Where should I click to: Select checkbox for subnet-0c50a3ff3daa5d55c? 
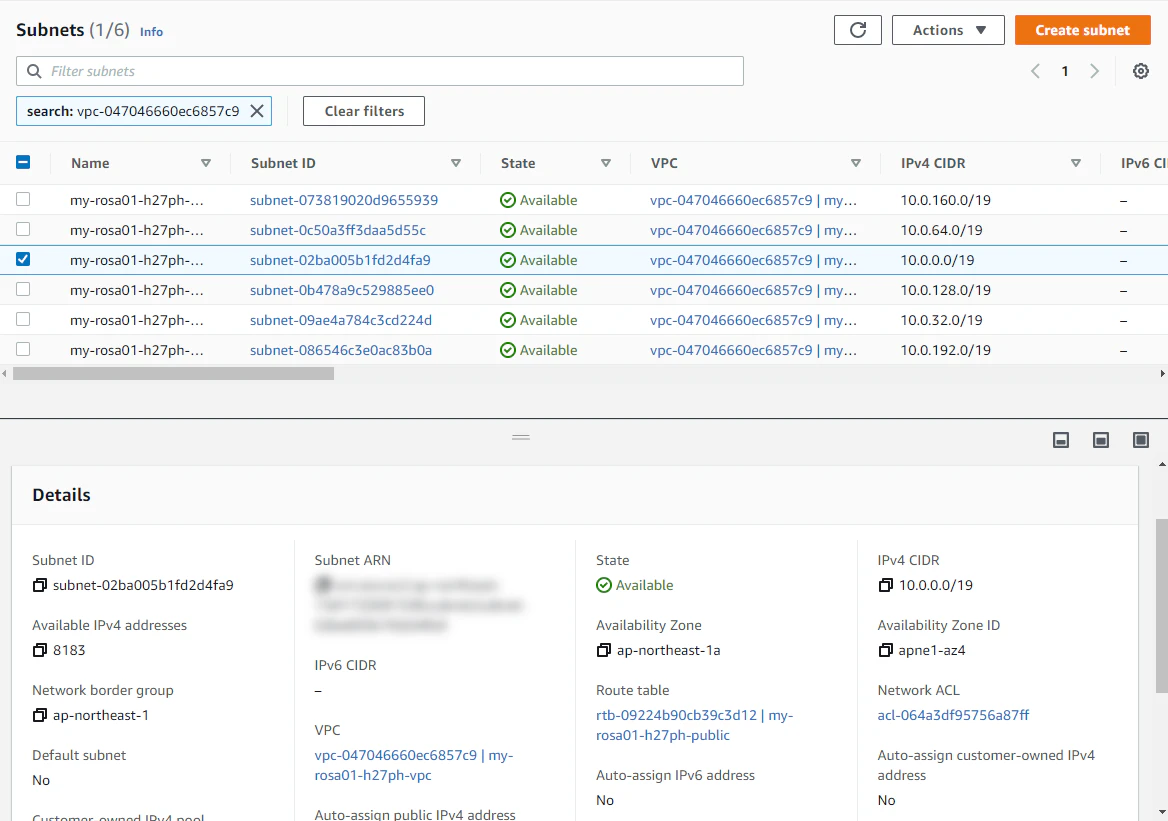click(23, 229)
